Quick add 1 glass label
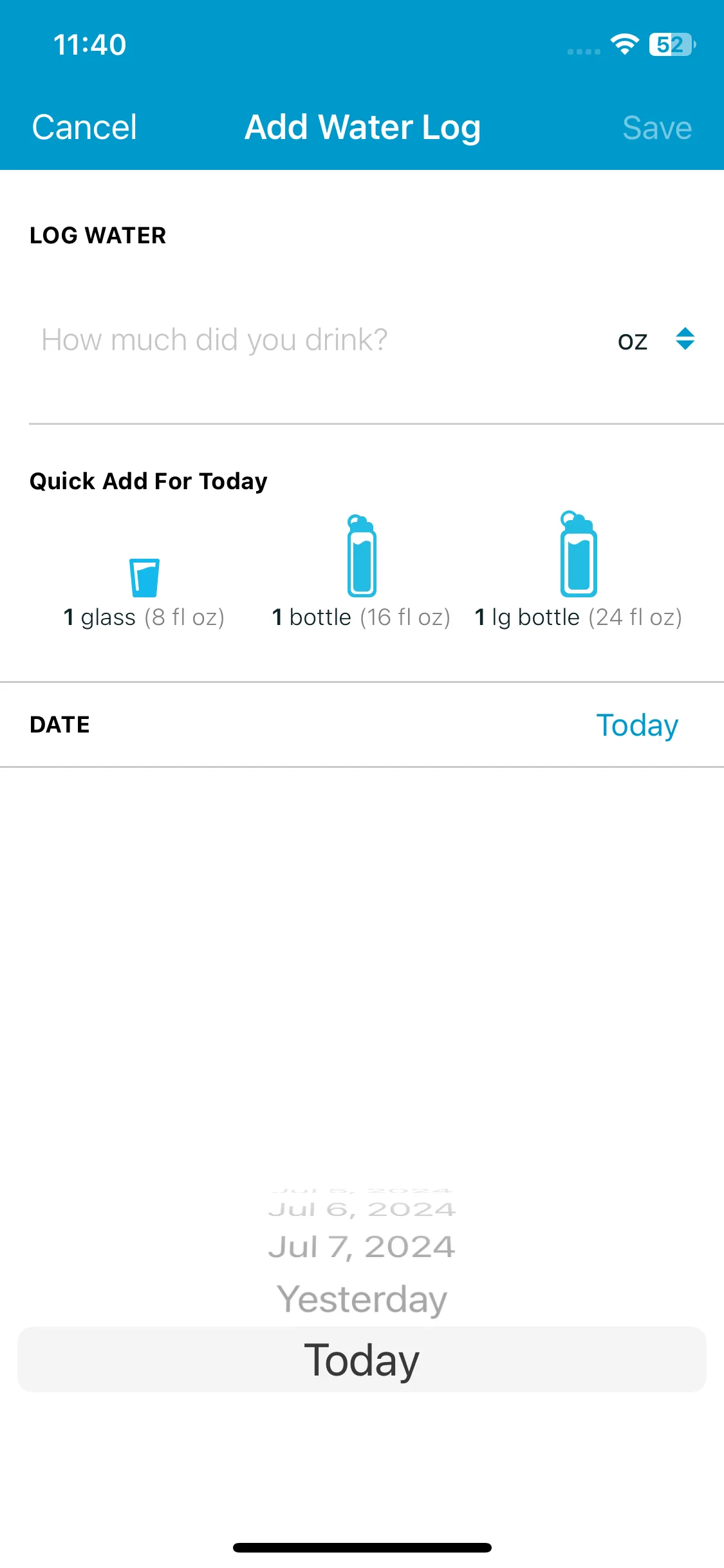This screenshot has width=724, height=1568. pos(144,617)
